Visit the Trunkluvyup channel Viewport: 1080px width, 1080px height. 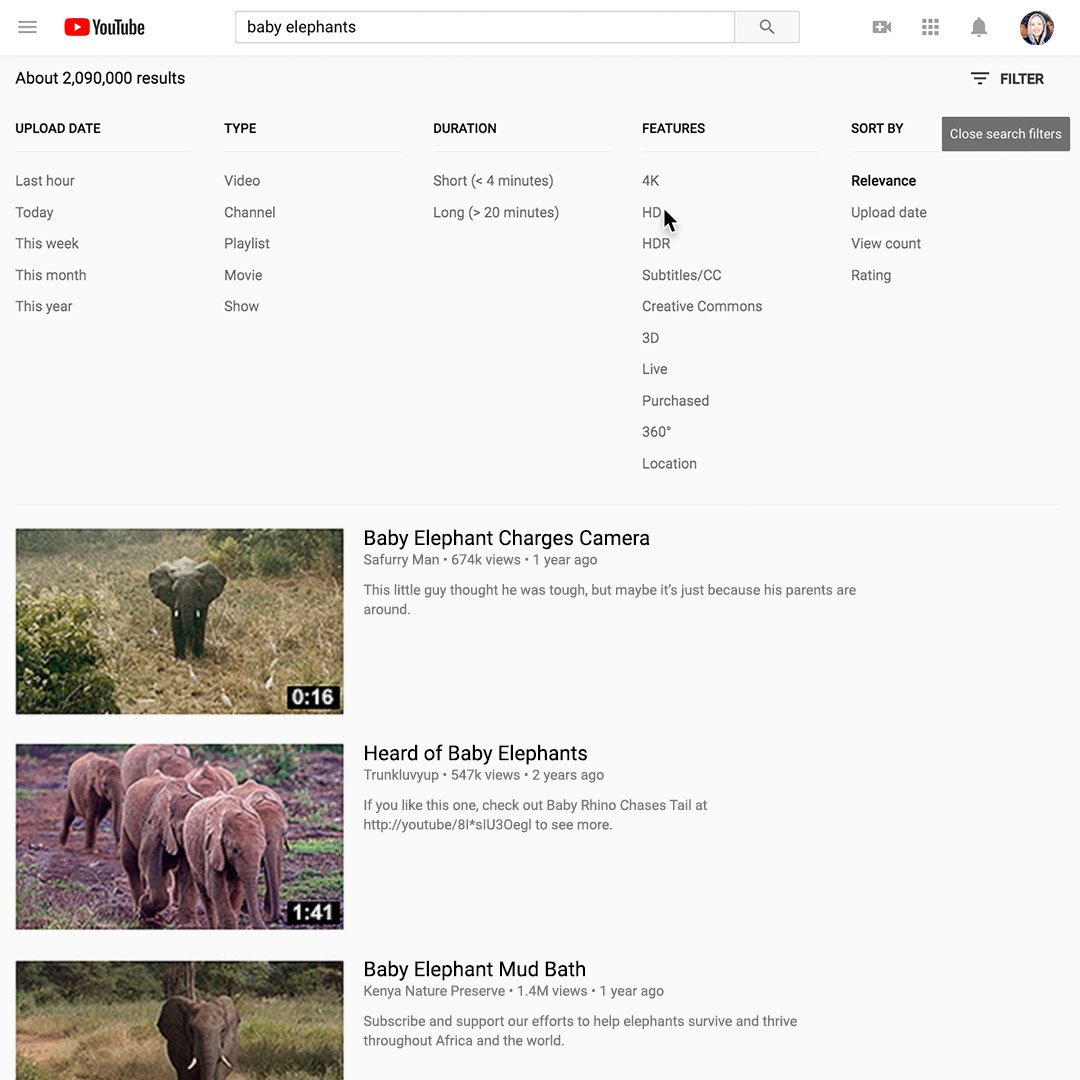click(401, 775)
